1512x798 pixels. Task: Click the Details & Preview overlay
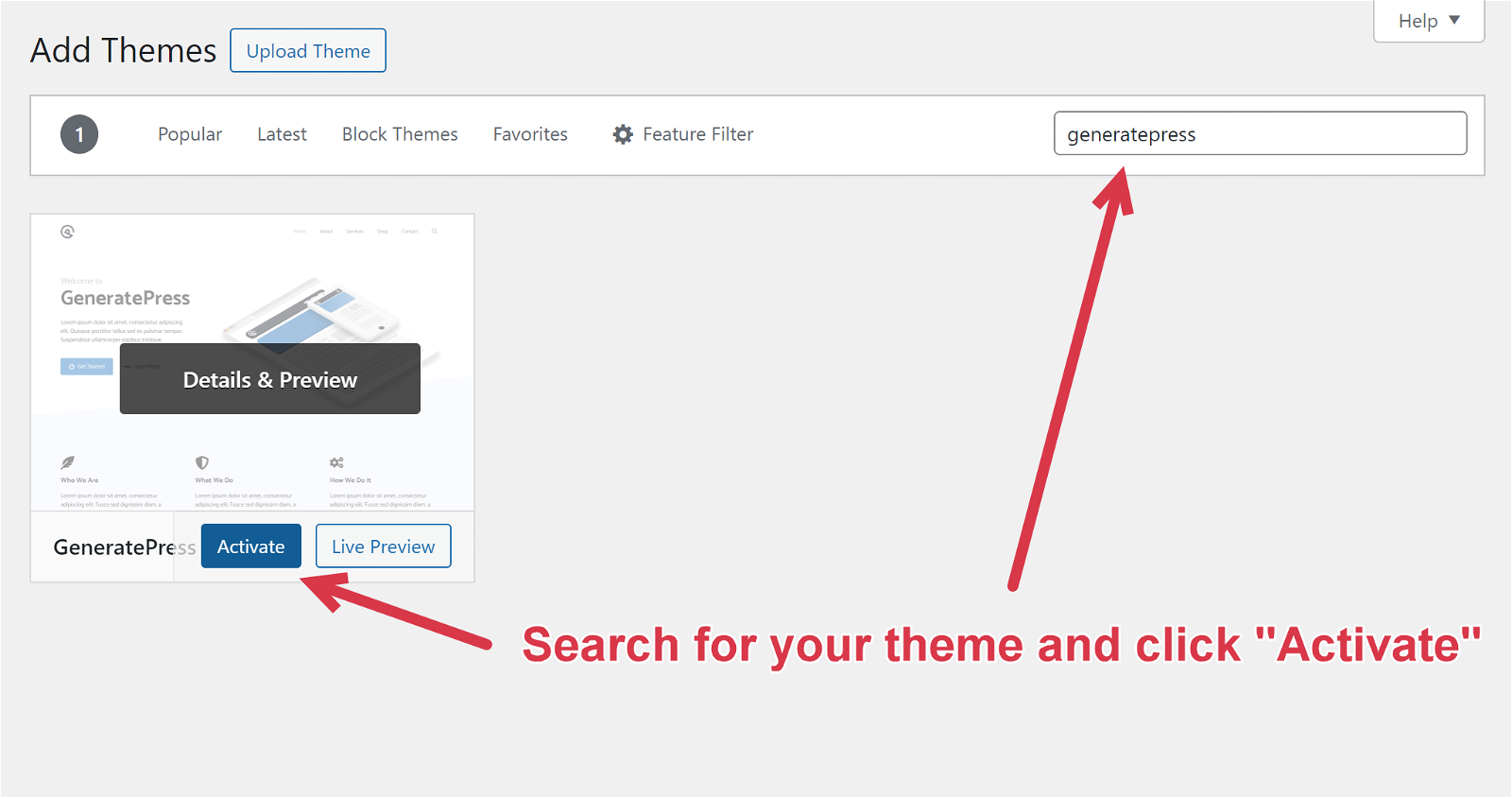269,379
